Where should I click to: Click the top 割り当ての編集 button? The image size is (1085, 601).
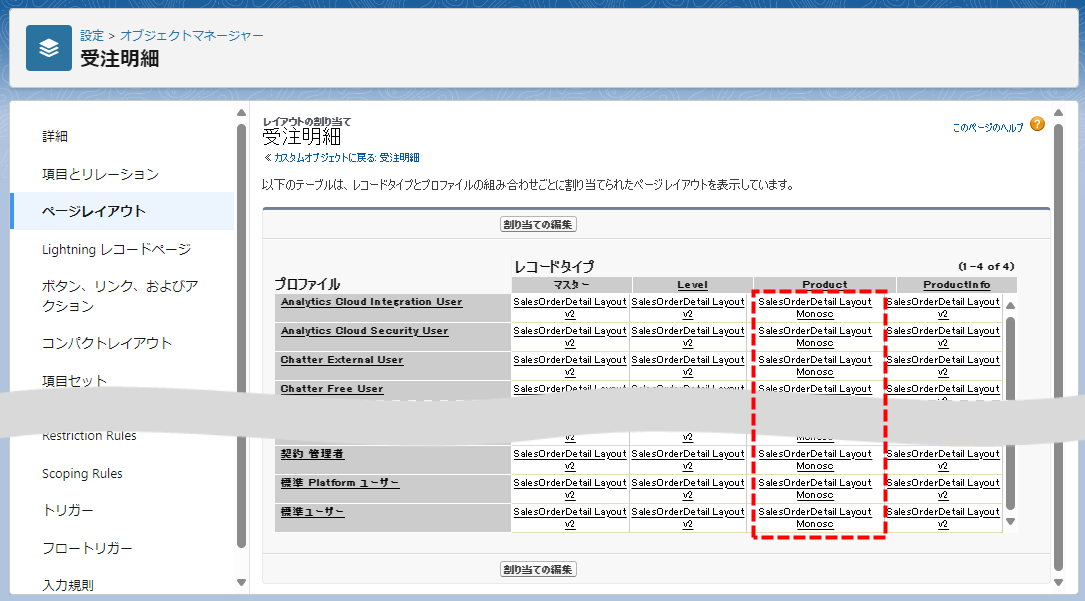pyautogui.click(x=538, y=225)
